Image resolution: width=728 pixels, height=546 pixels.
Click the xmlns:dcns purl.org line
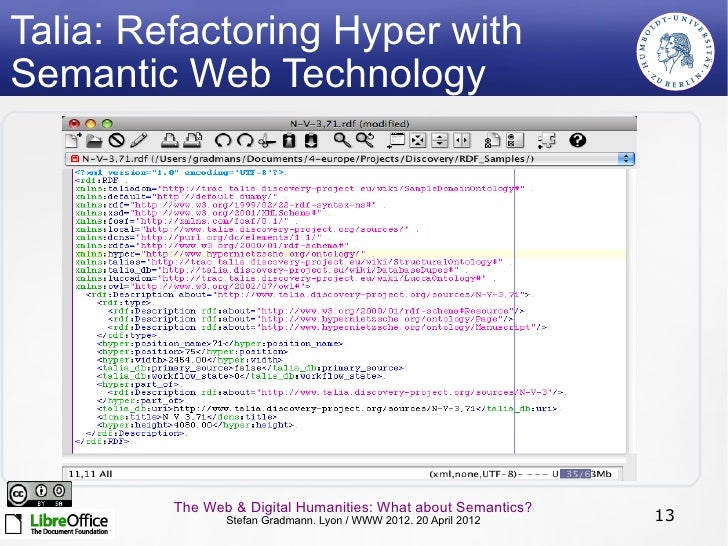tap(198, 237)
